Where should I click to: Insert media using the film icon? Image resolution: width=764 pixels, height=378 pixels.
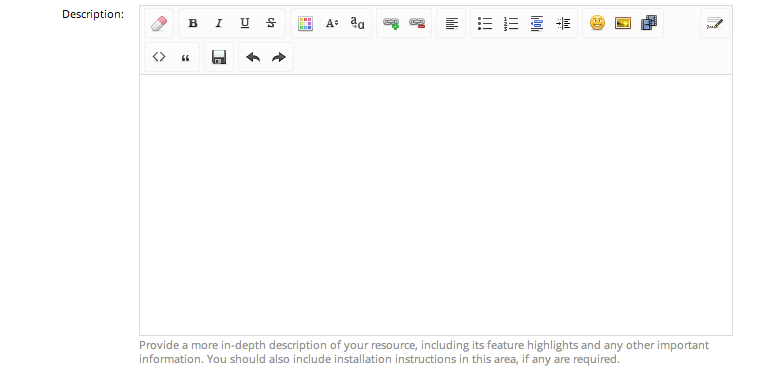point(649,23)
